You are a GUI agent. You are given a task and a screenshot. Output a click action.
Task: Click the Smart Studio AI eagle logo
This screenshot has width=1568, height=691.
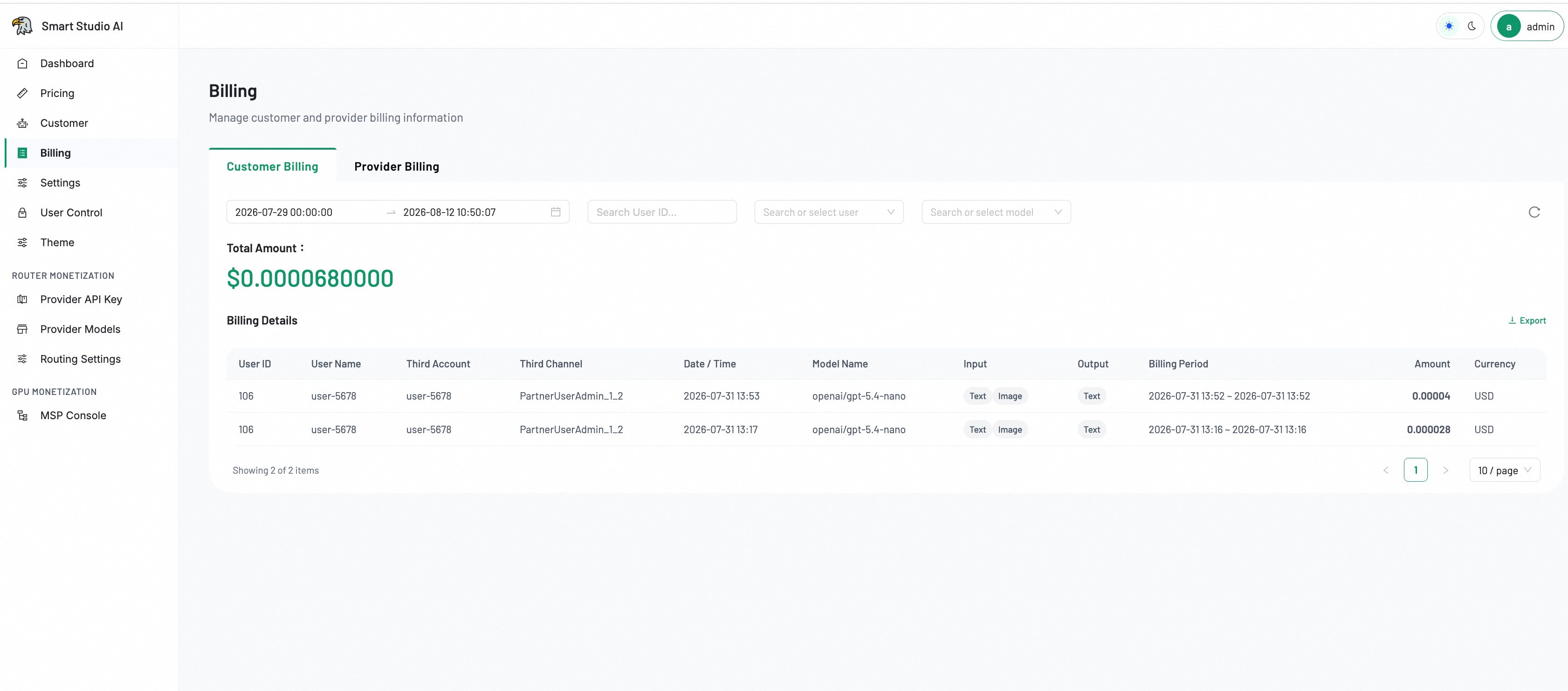(x=22, y=26)
